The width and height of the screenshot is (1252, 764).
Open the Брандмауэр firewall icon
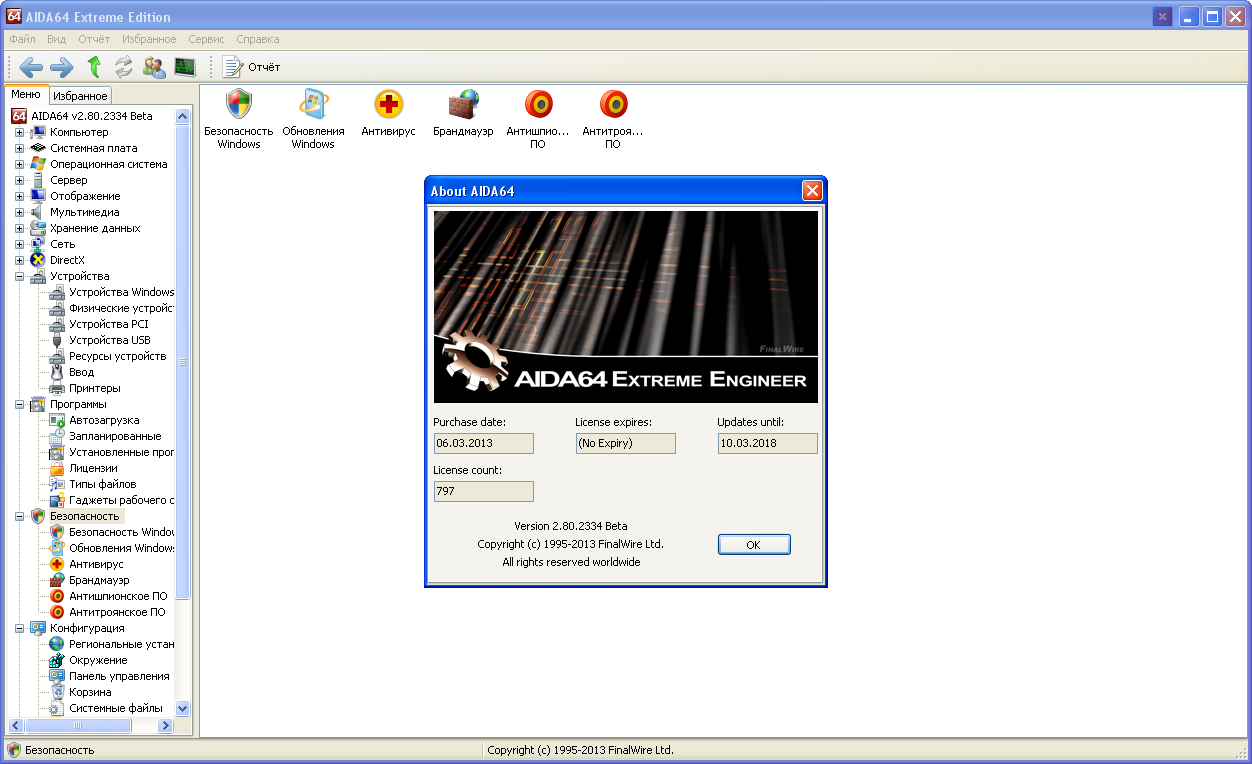point(463,105)
